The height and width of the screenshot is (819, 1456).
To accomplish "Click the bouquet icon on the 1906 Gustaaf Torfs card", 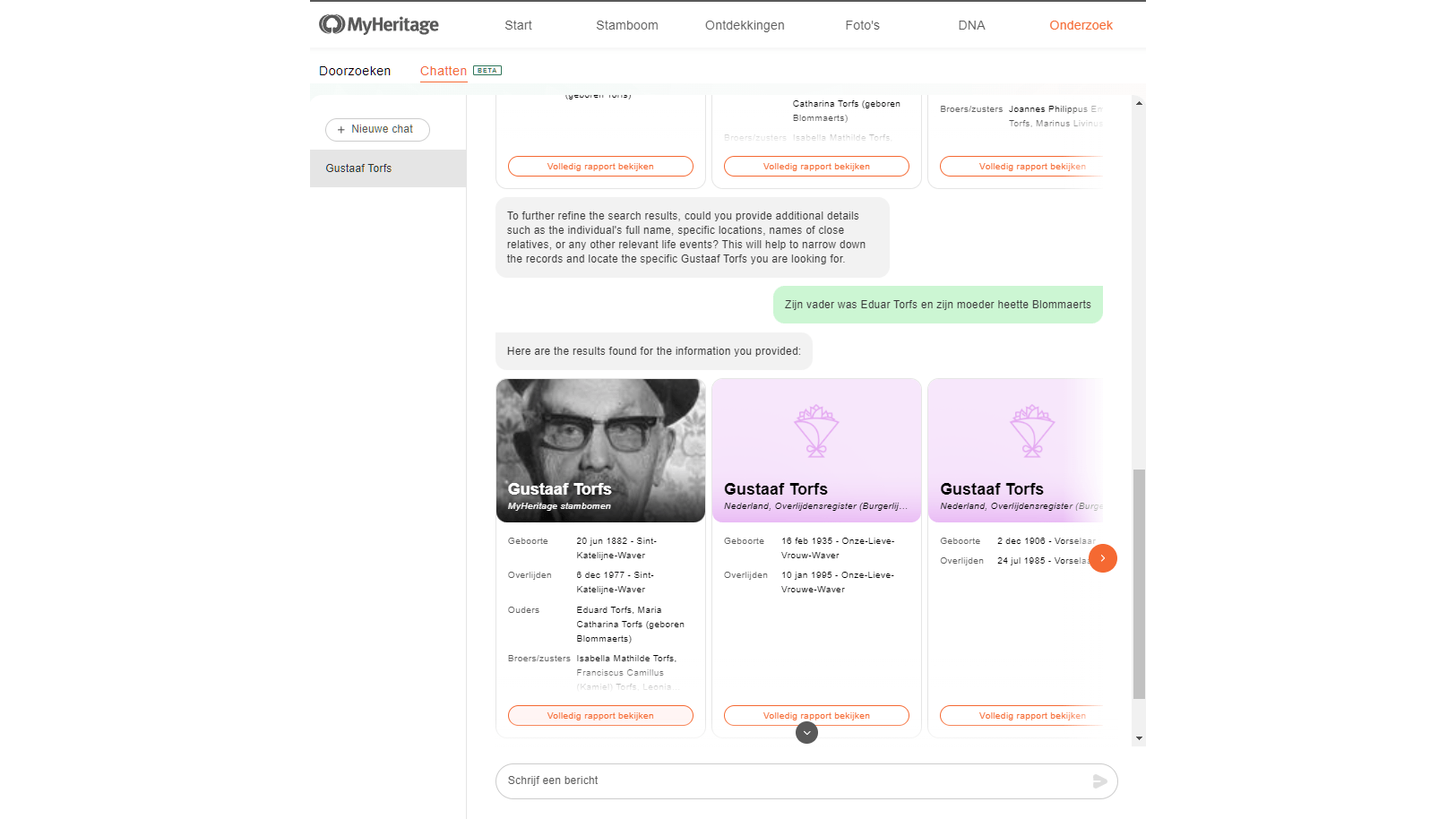I will [x=1032, y=431].
